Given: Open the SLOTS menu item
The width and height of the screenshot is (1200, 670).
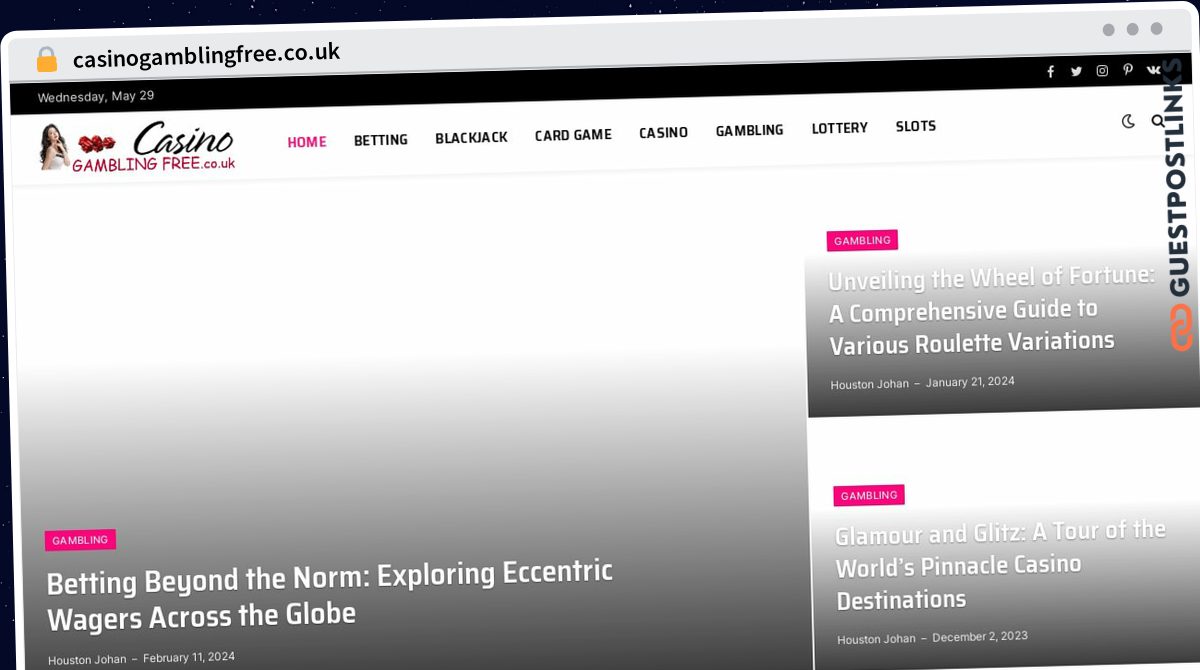Looking at the screenshot, I should point(916,126).
